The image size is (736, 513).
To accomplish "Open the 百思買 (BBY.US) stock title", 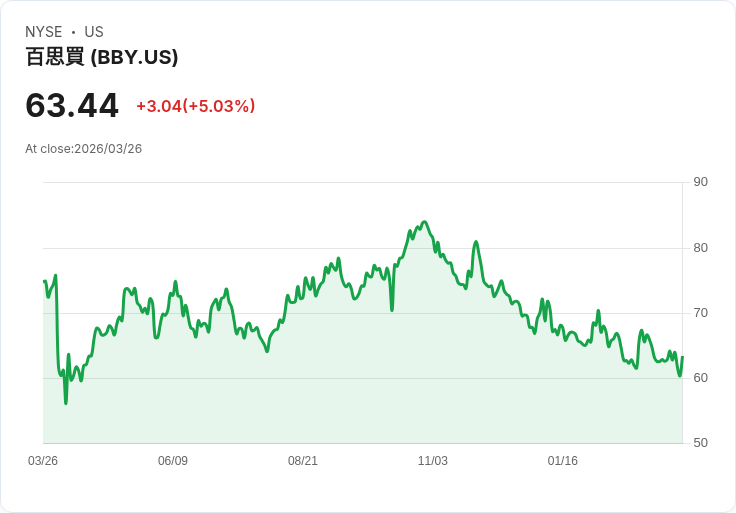I will tap(102, 57).
